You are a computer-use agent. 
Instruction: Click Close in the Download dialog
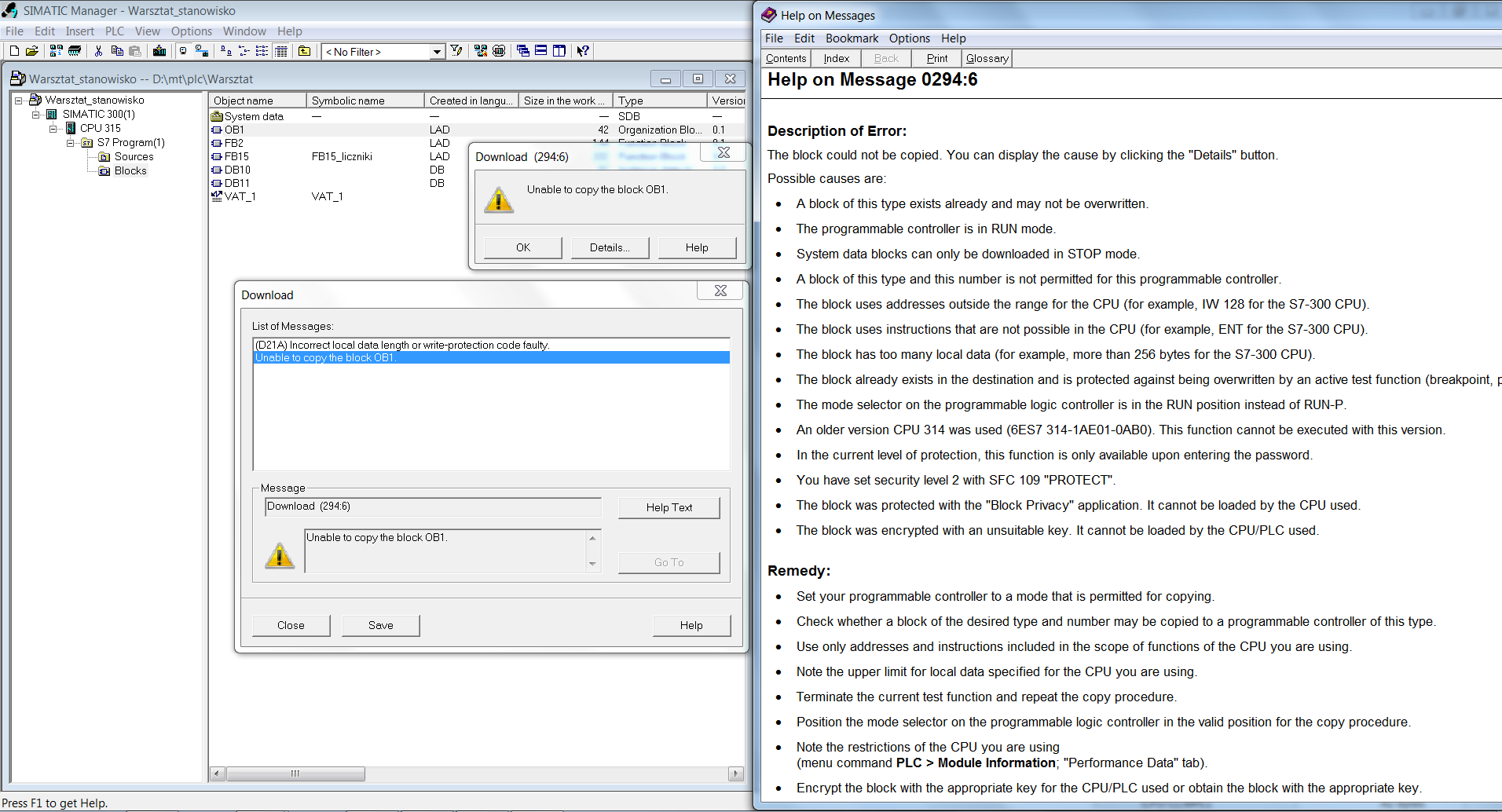291,625
